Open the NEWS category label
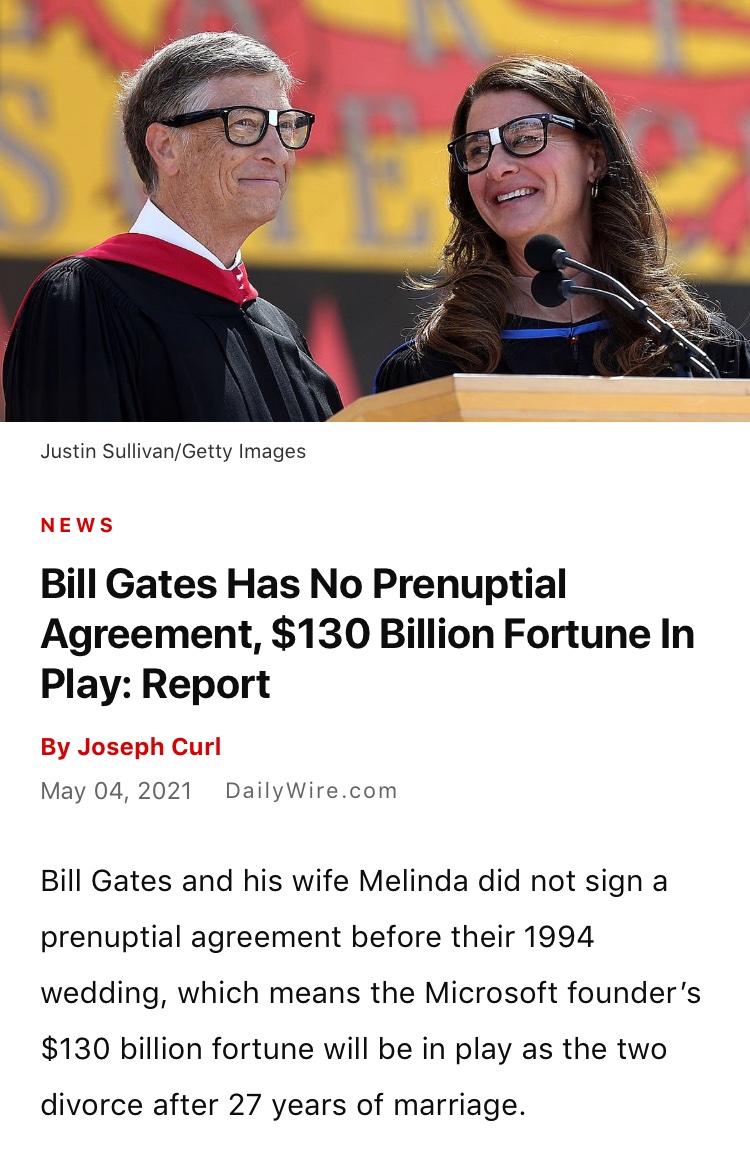Image resolution: width=750 pixels, height=1159 pixels. [77, 525]
